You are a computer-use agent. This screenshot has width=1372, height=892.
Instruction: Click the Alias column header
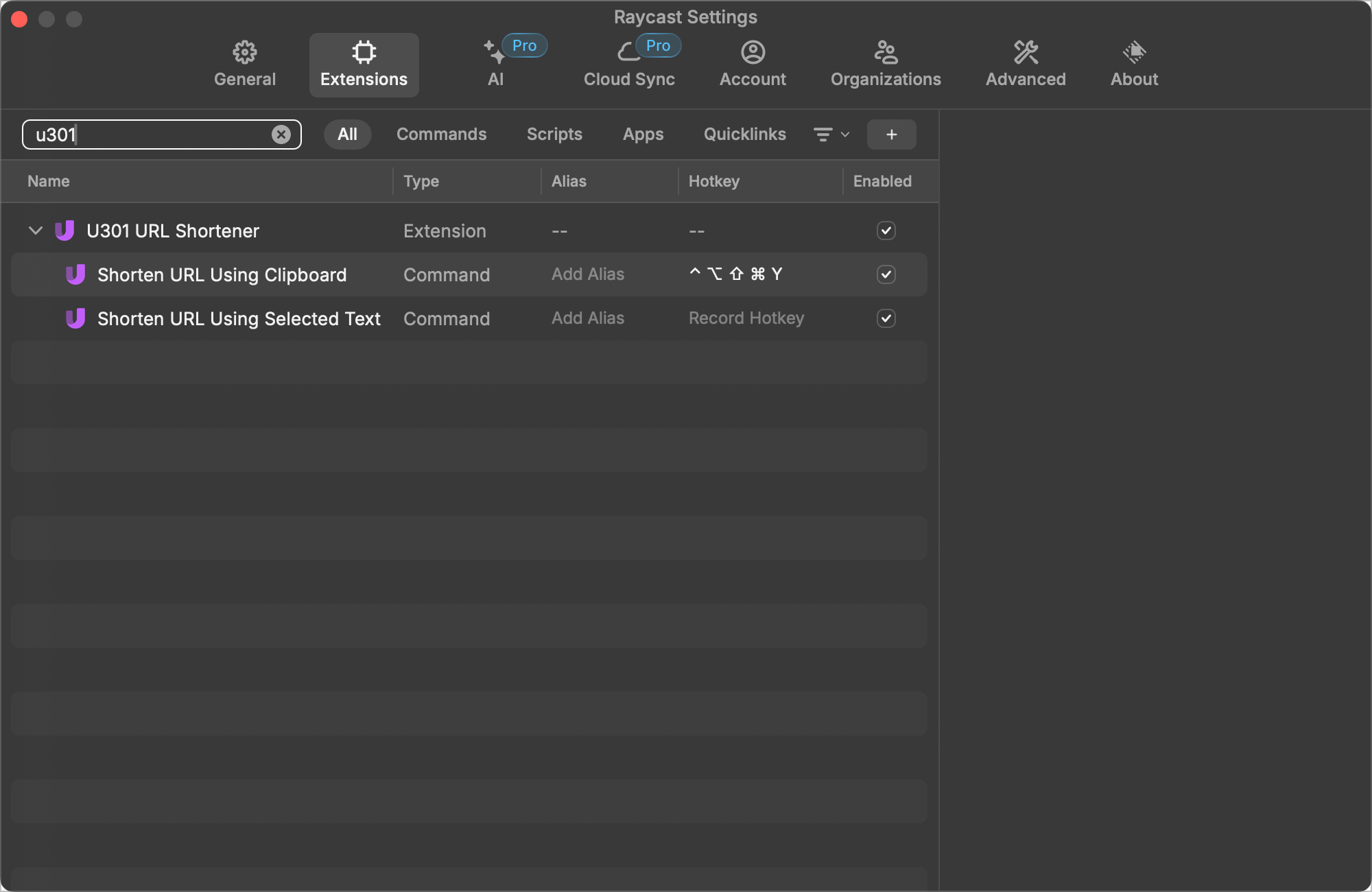click(x=569, y=181)
